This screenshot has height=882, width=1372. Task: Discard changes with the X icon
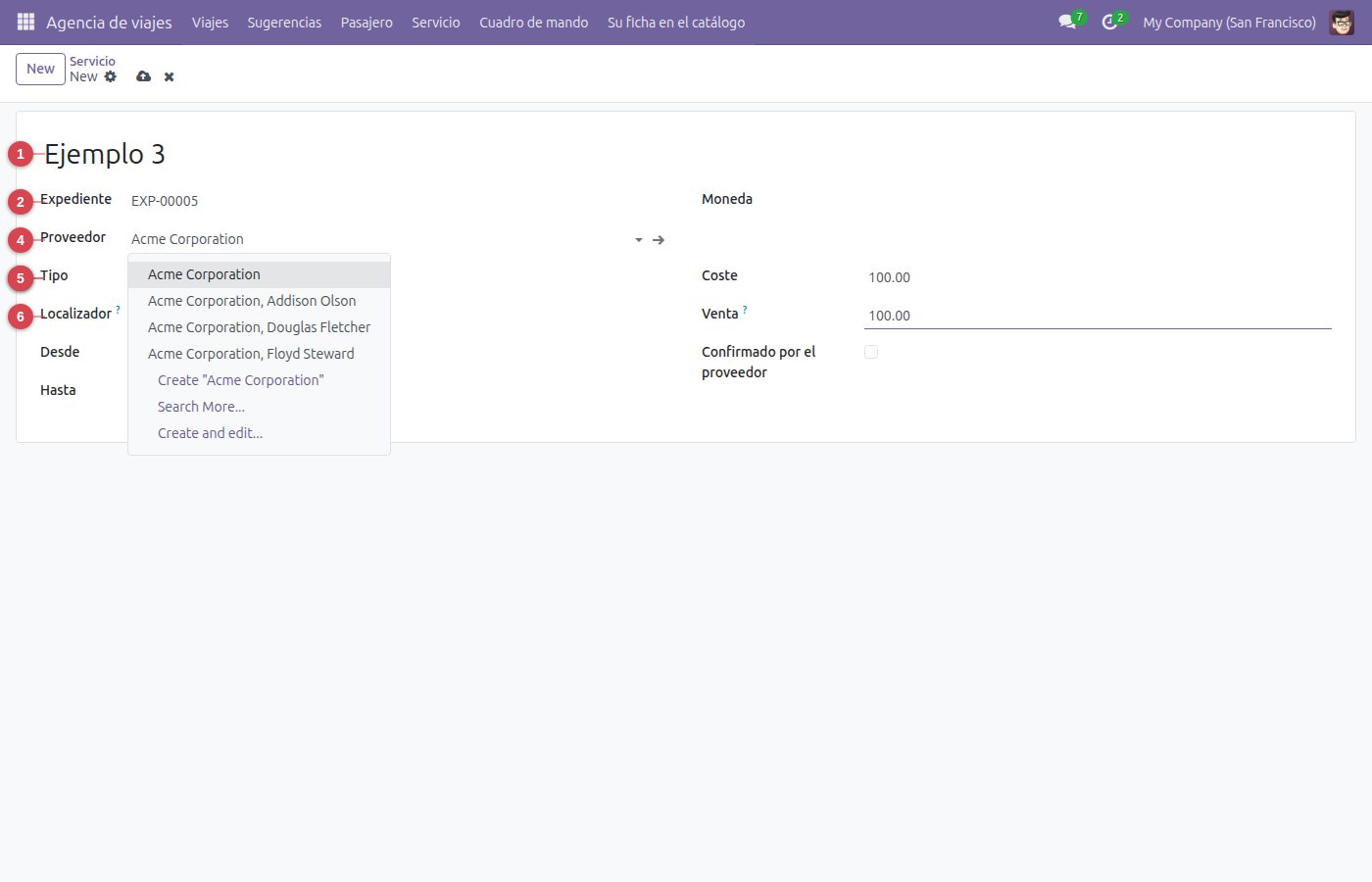(x=169, y=76)
